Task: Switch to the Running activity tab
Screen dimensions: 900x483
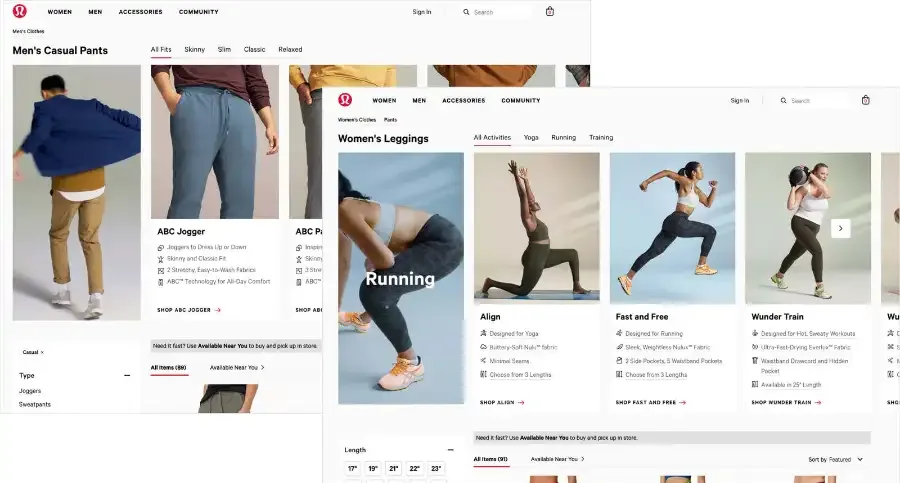Action: coord(564,138)
